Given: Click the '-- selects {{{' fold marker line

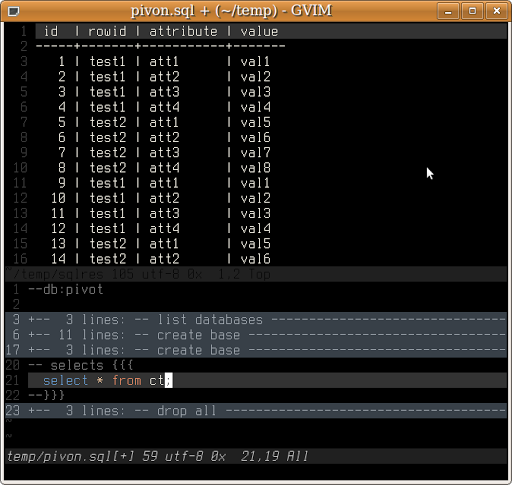Looking at the screenshot, I should point(81,365).
